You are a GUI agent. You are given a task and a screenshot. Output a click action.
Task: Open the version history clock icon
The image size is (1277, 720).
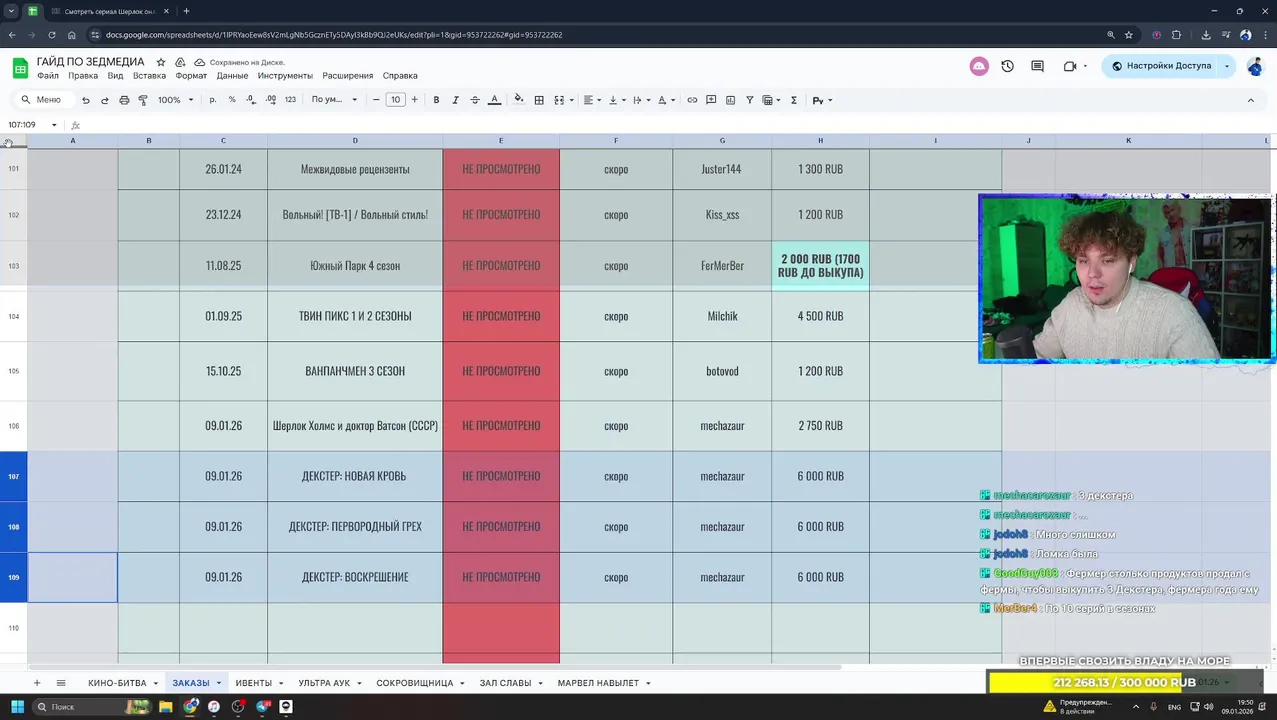pos(1007,66)
